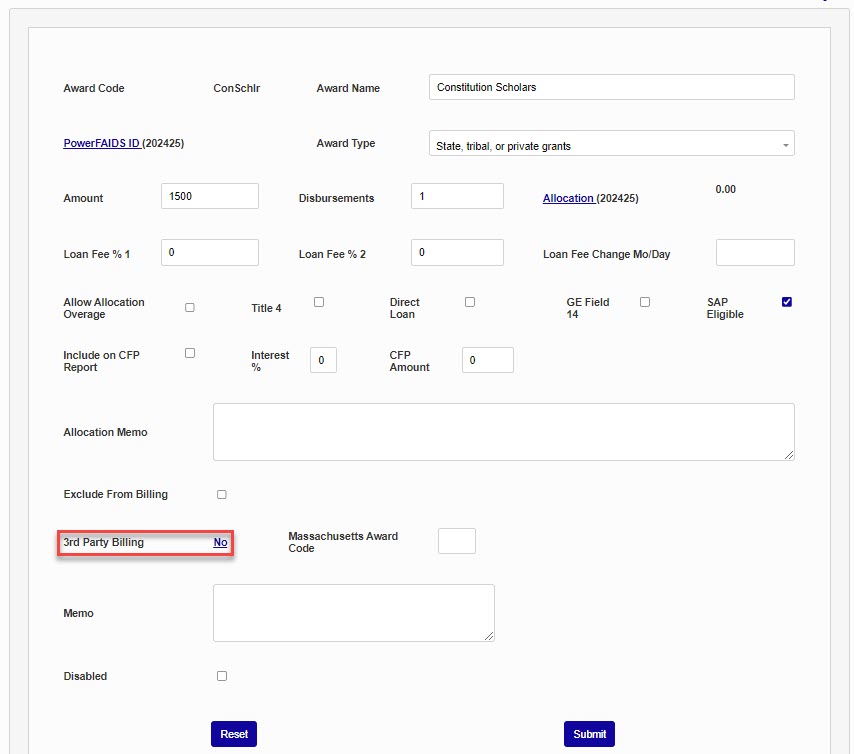Viewport: 854px width, 754px height.
Task: Focus the Loan Fee Change Mo/Day field
Action: click(755, 253)
